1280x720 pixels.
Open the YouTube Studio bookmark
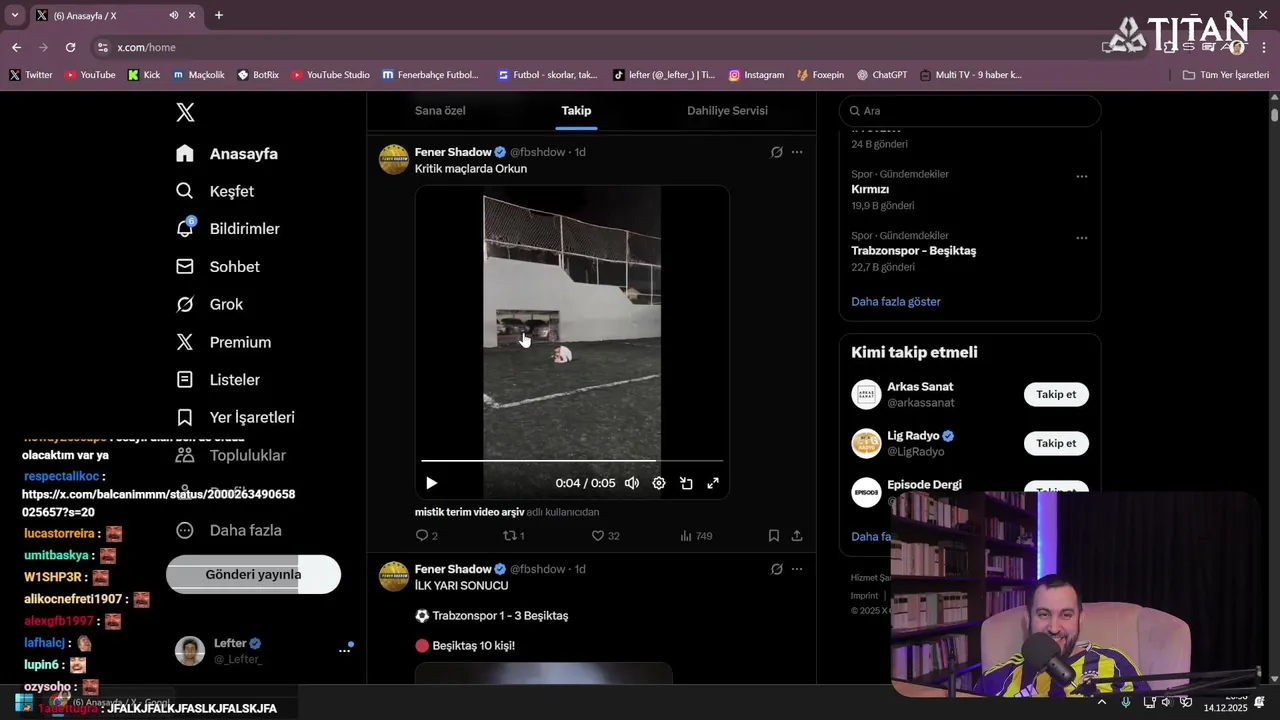point(331,75)
